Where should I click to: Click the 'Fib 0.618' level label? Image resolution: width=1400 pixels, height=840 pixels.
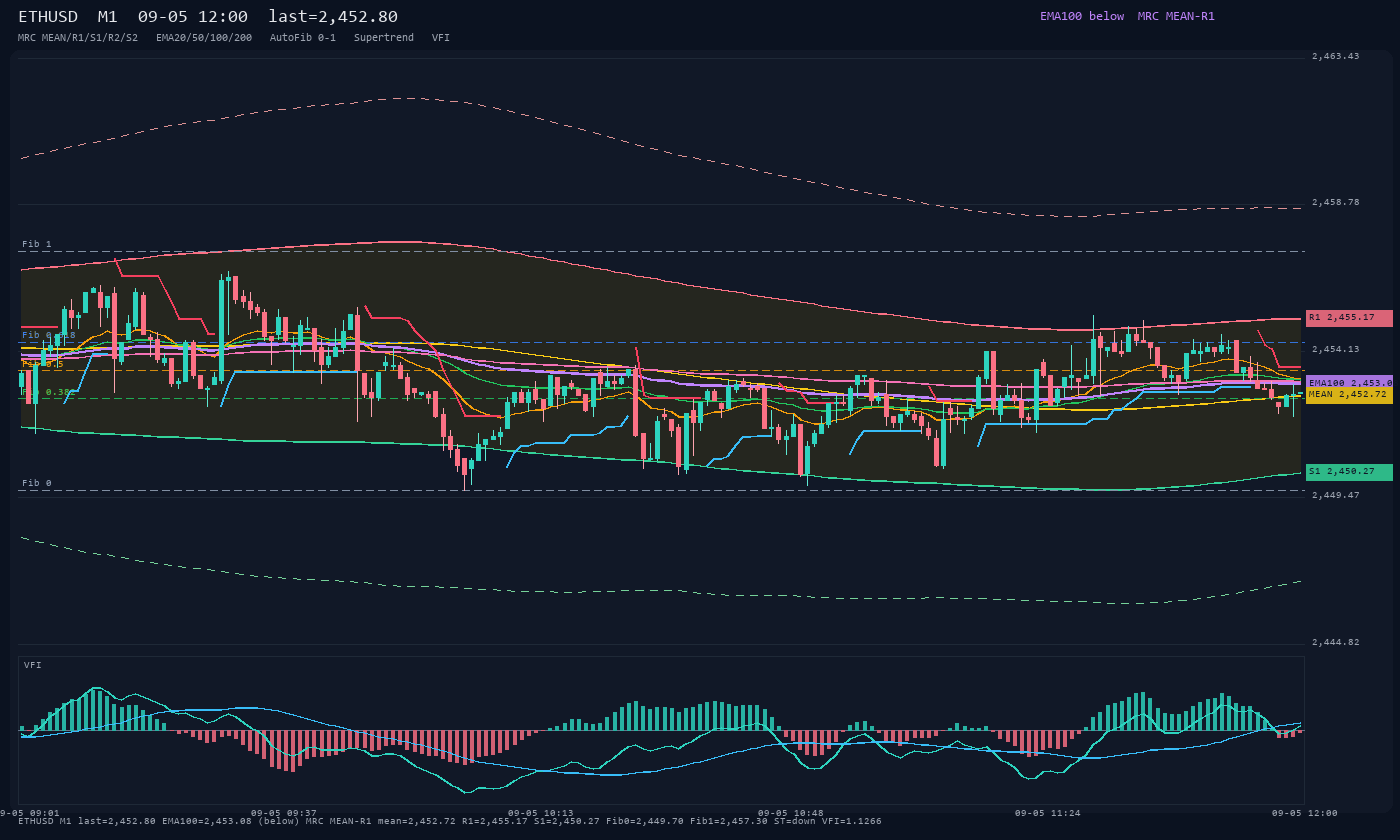(49, 335)
